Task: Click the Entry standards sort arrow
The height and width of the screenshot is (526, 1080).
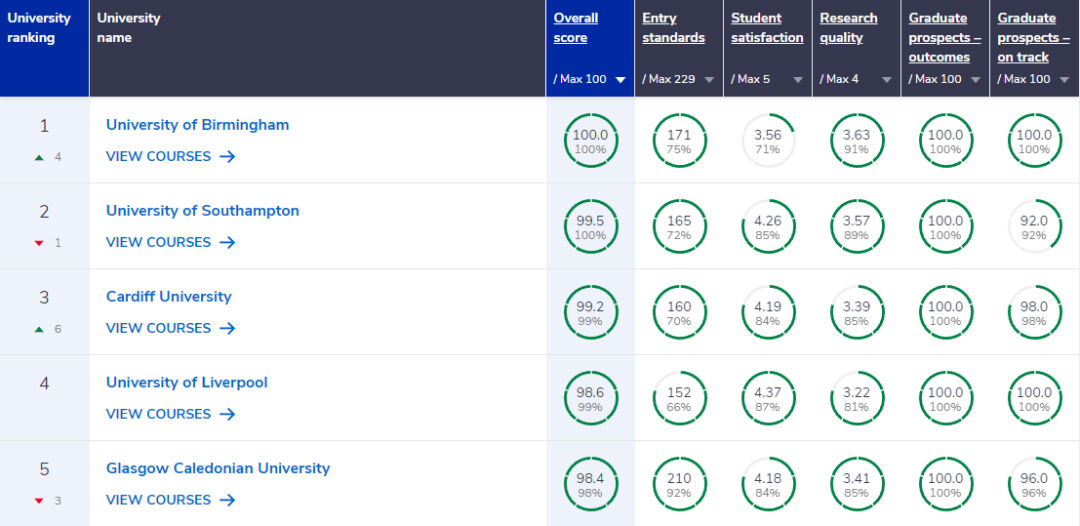Action: coord(709,80)
